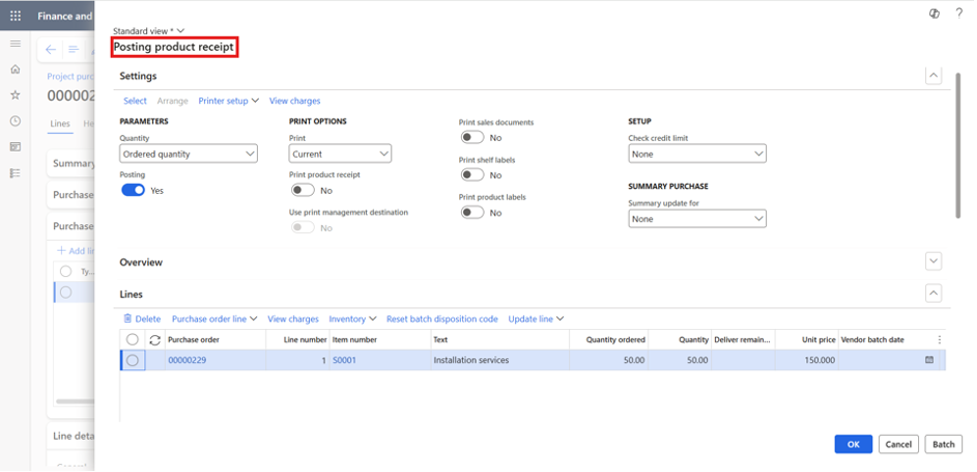Click Select in the Settings toolbar
Viewport: 977px width, 472px height.
point(135,101)
